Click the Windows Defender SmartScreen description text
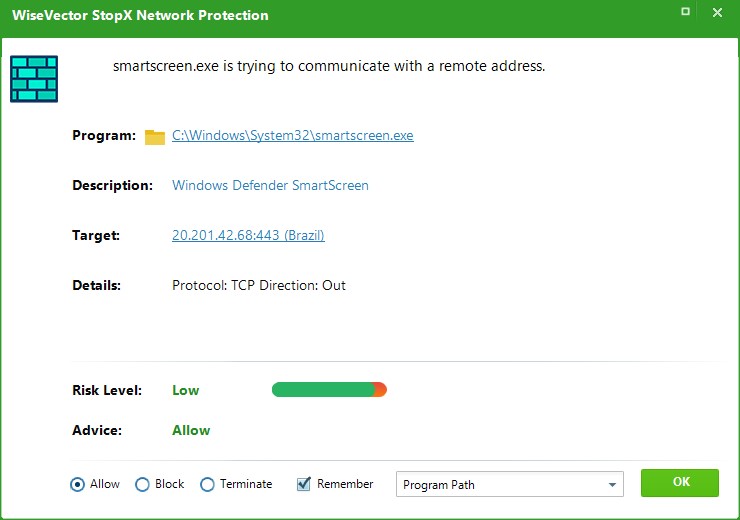Screen dimensions: 740x520 point(270,186)
